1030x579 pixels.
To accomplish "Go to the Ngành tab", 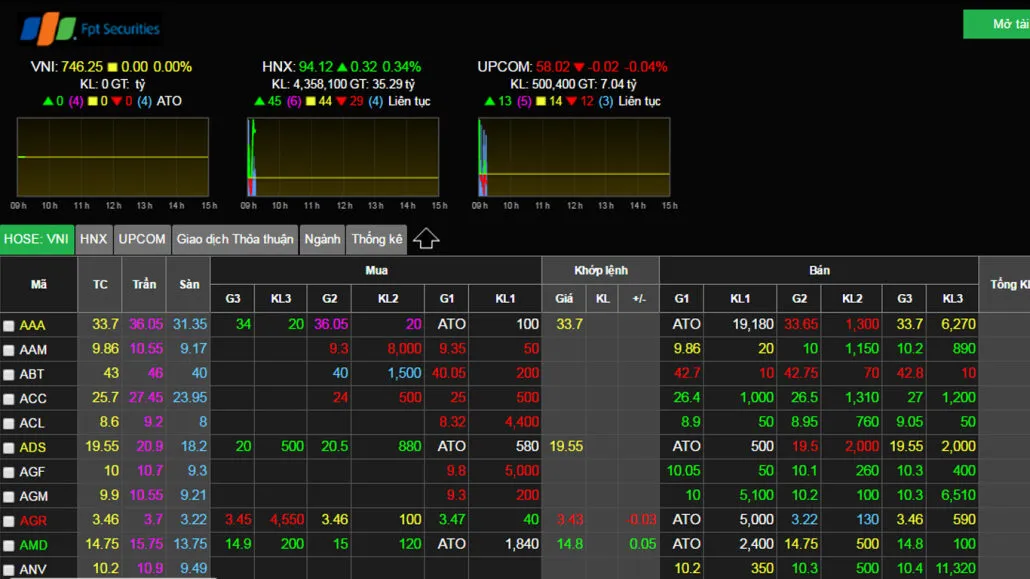I will (322, 239).
